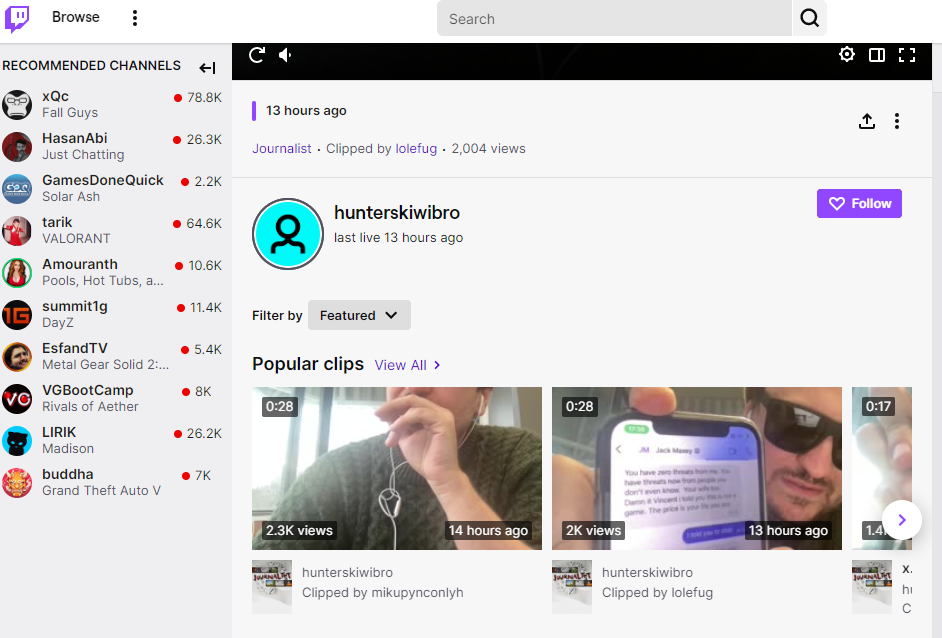The height and width of the screenshot is (638, 942).
Task: Select VGBootCamp channel name in sidebar
Action: 88,390
